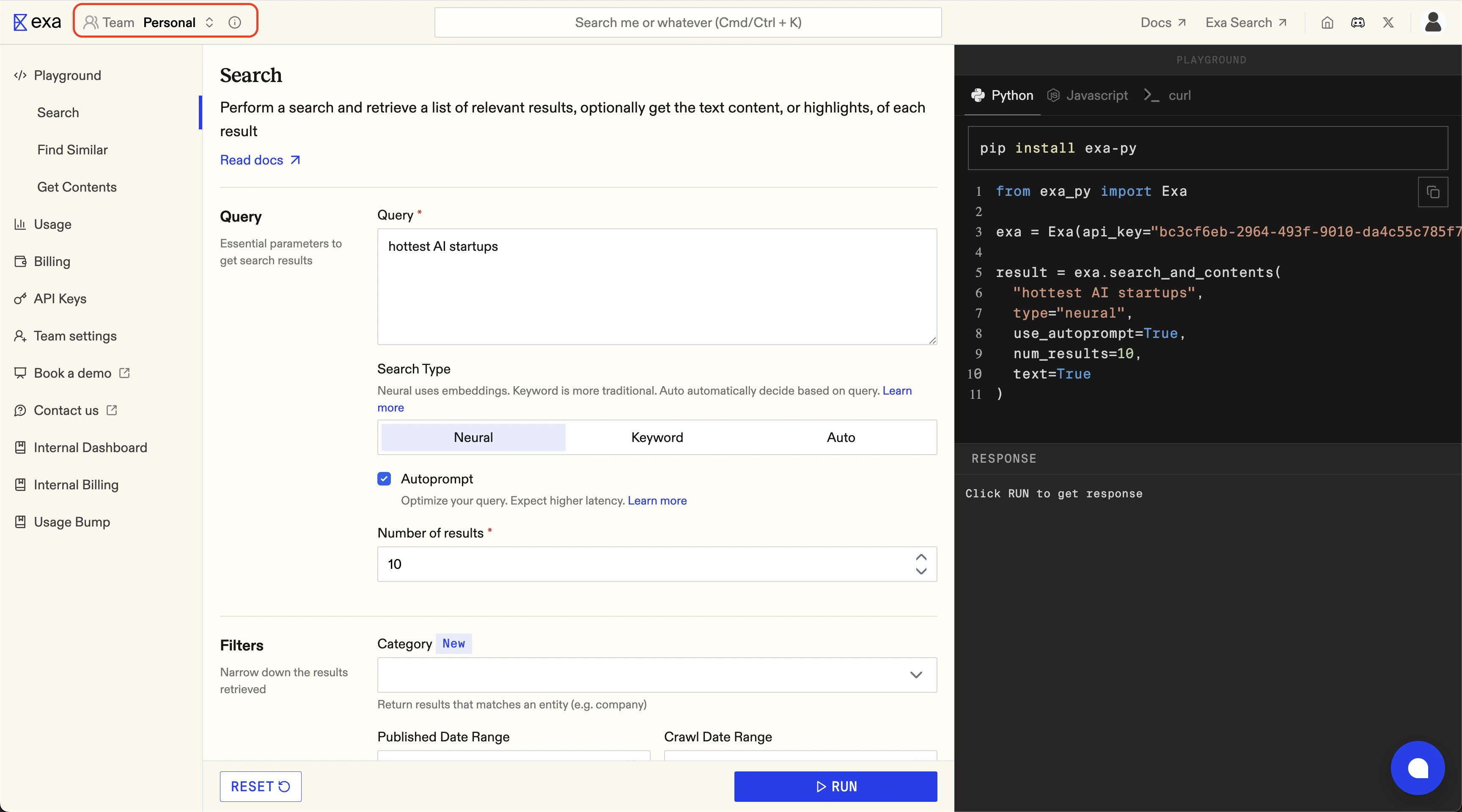The height and width of the screenshot is (812, 1462).
Task: Open team info circle icon
Action: point(234,23)
